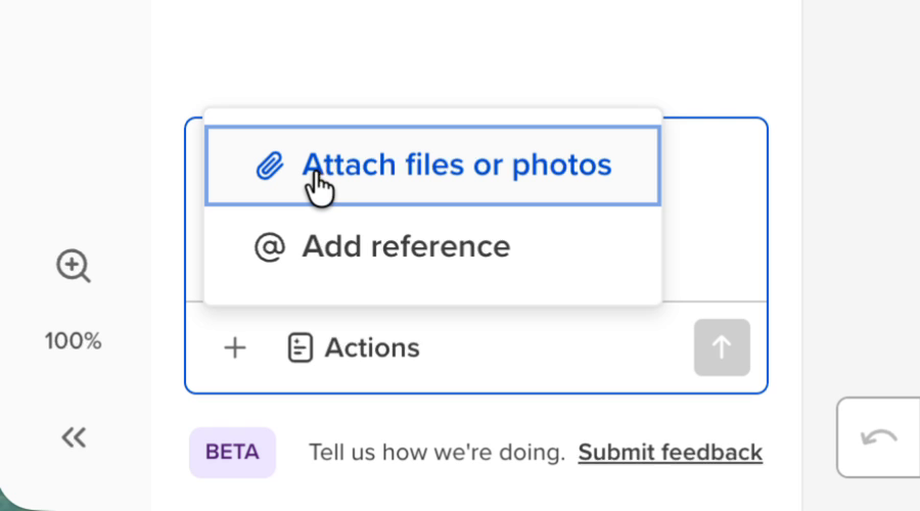Click the Actions document icon

pyautogui.click(x=300, y=348)
